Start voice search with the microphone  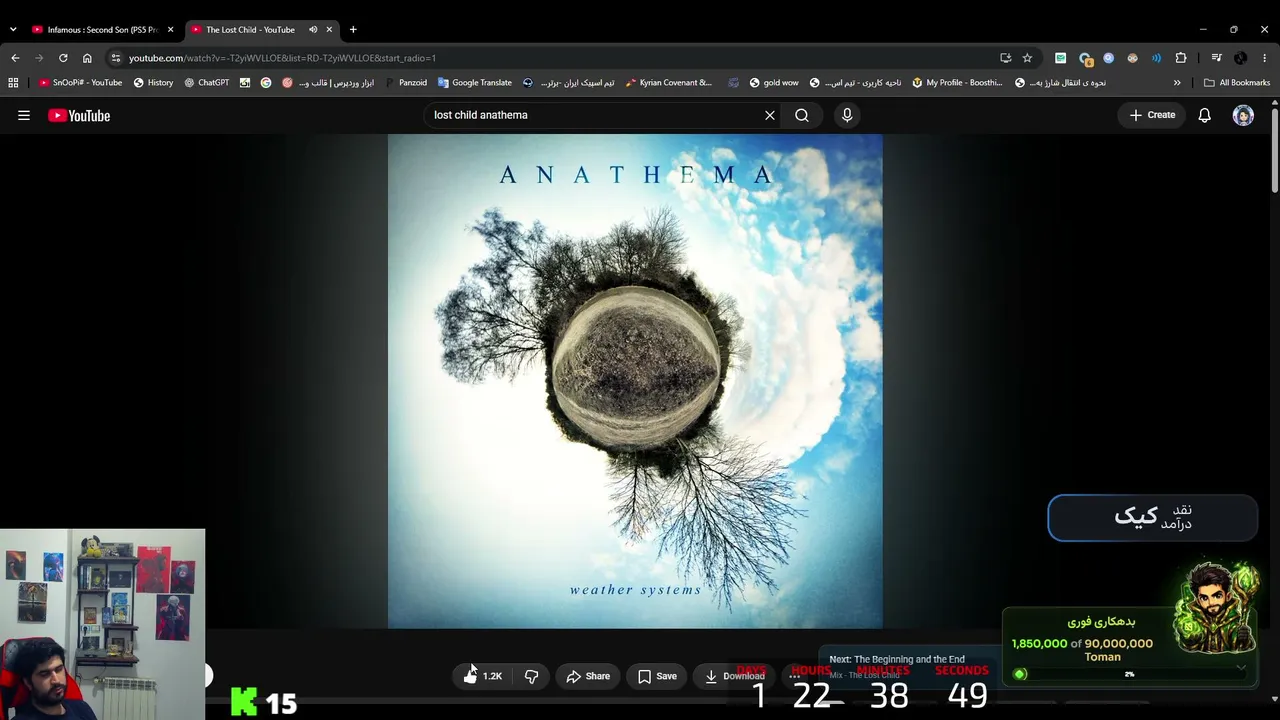847,115
